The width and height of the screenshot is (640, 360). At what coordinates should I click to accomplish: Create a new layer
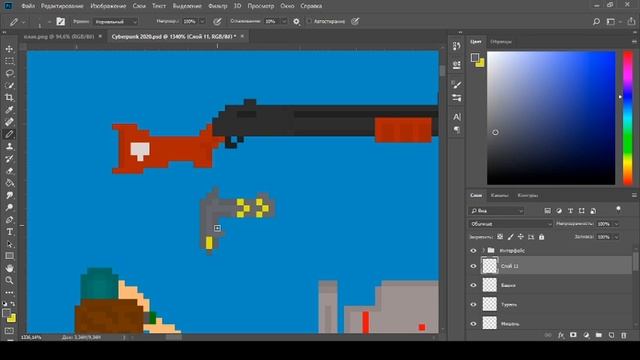click(x=611, y=335)
